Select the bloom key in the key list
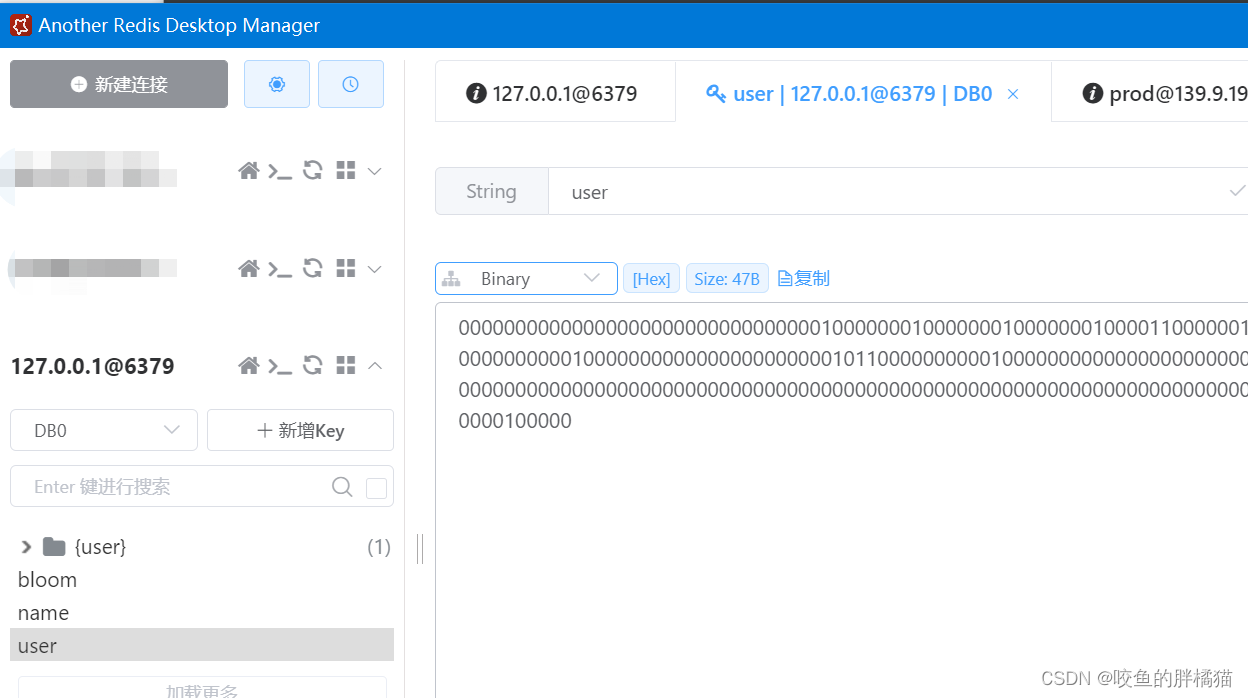The height and width of the screenshot is (698, 1248). (47, 579)
